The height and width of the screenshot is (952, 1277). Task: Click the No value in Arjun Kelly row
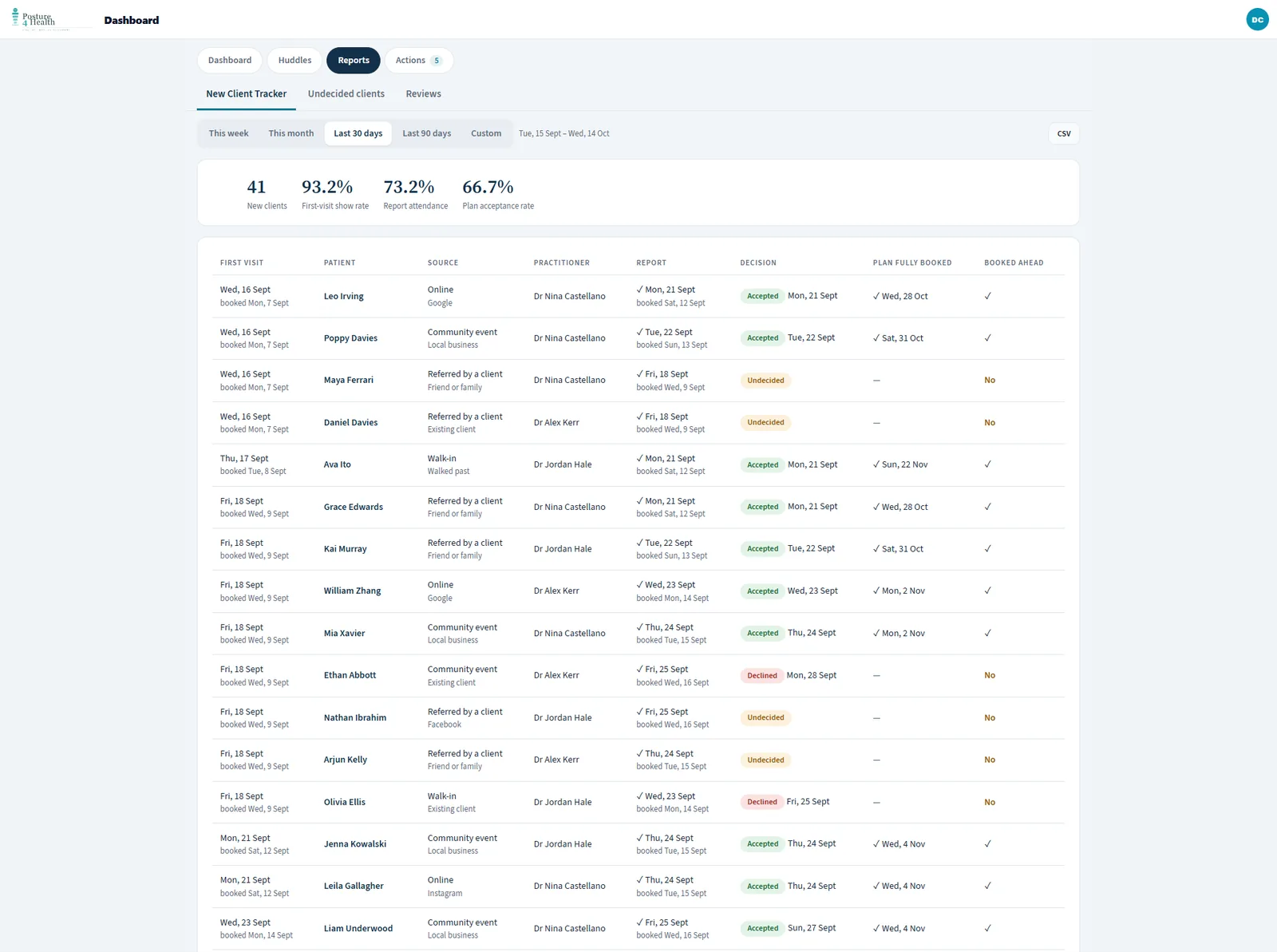click(990, 760)
